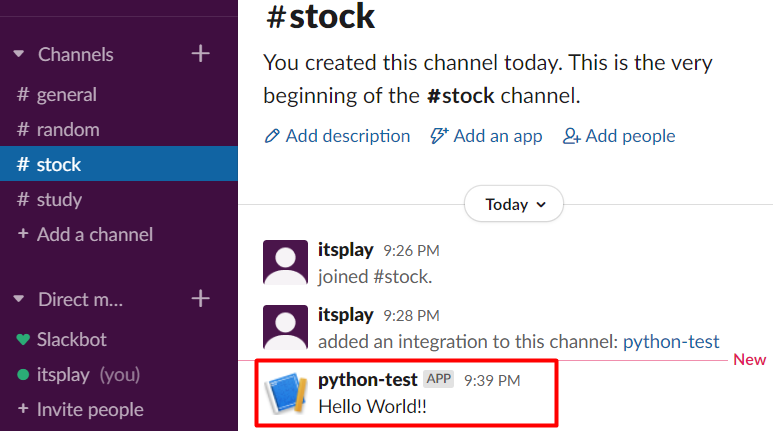
Task: Click the Direct m... section header label
Action: point(80,299)
